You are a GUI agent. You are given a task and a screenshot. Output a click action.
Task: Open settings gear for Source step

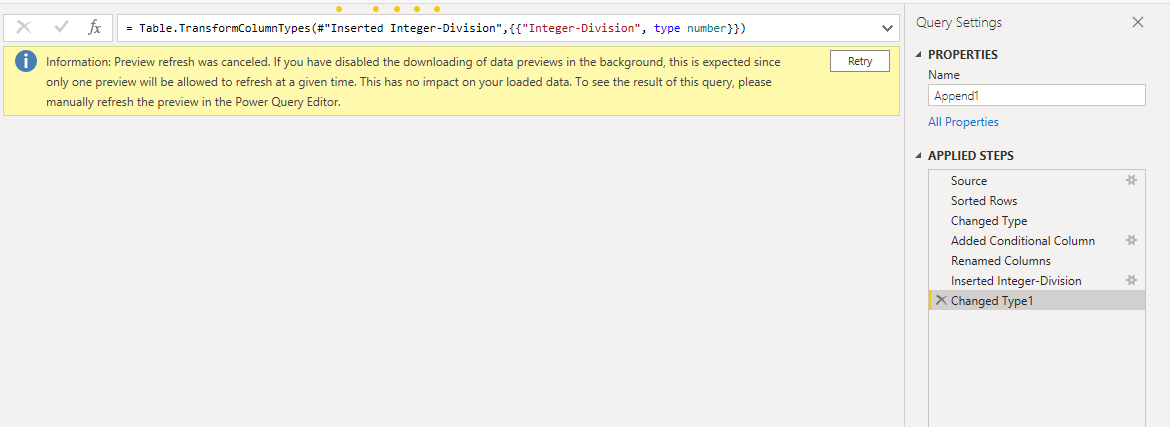(x=1131, y=180)
